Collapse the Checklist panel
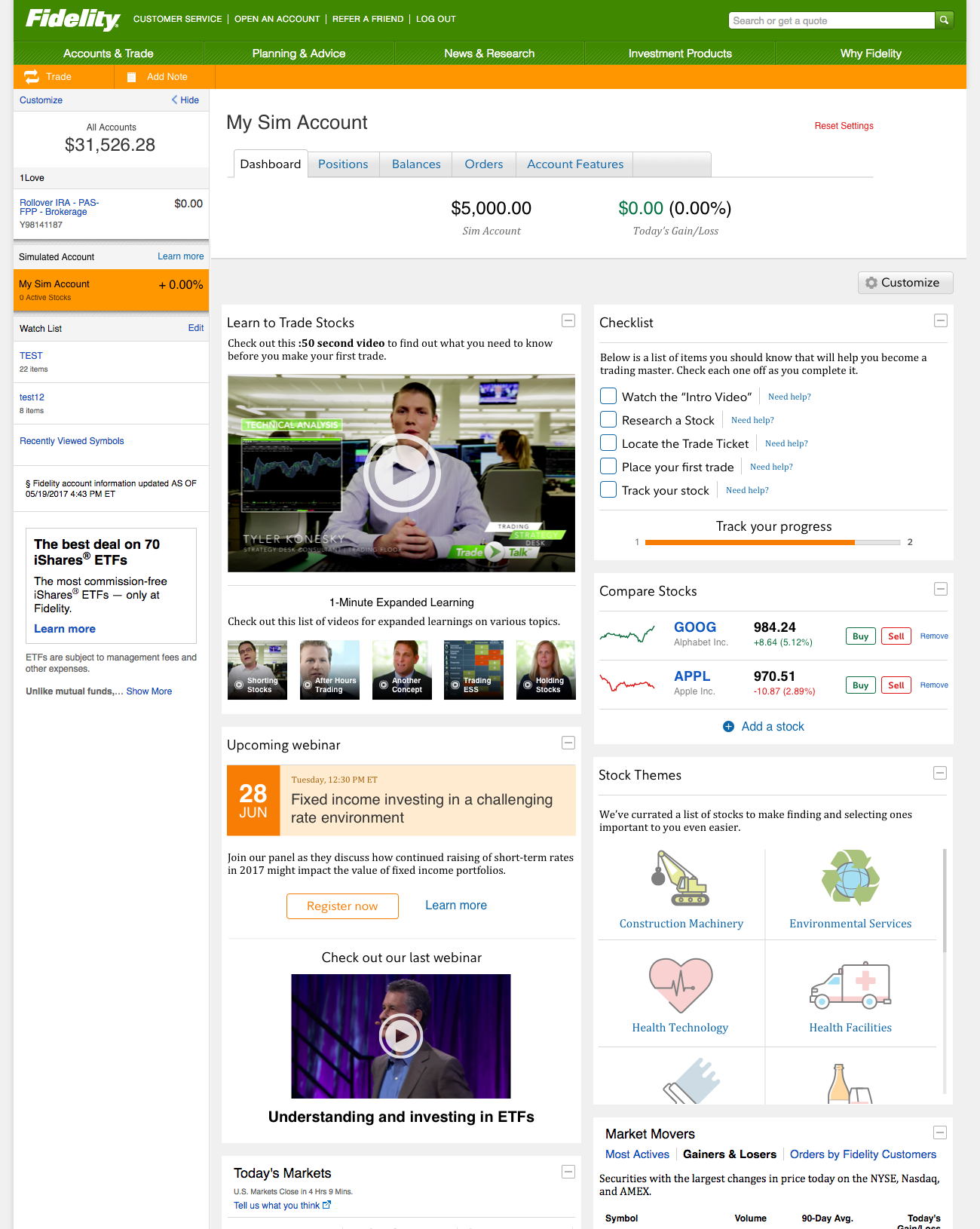The width and height of the screenshot is (980, 1229). pos(941,321)
